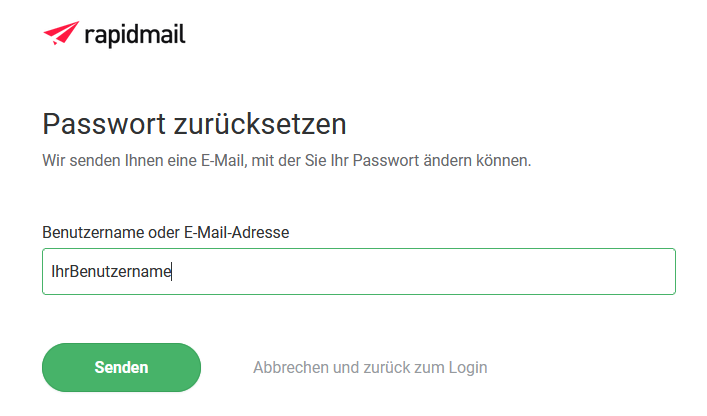The height and width of the screenshot is (416, 707).
Task: Submit the form with the Senden button
Action: (x=121, y=367)
